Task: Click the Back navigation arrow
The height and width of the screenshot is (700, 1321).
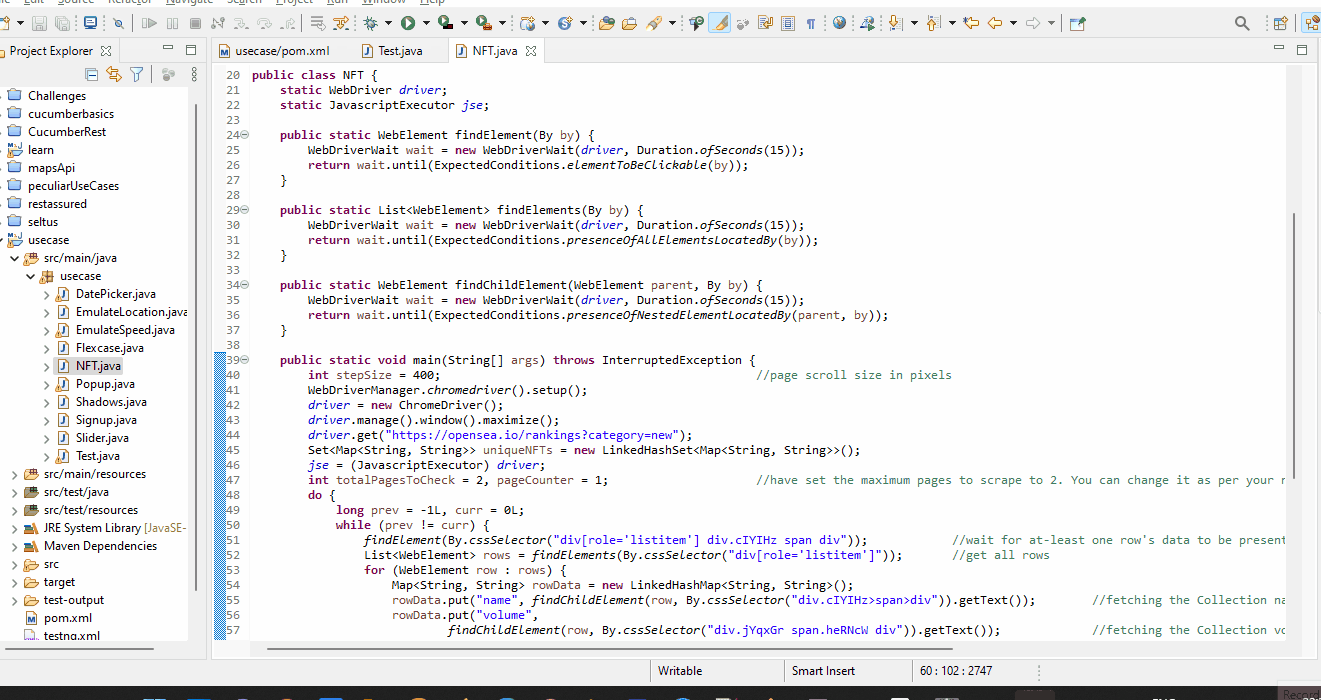Action: (x=994, y=23)
